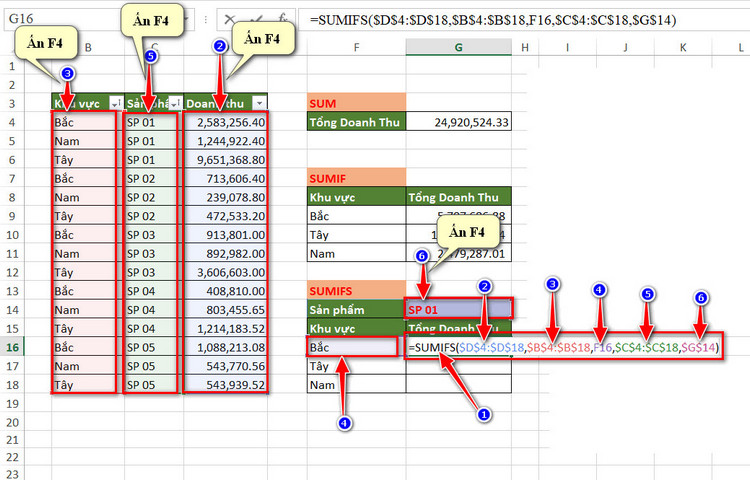Viewport: 750px width, 480px height.
Task: Click inside the formula bar SUMIFS text
Action: point(493,20)
